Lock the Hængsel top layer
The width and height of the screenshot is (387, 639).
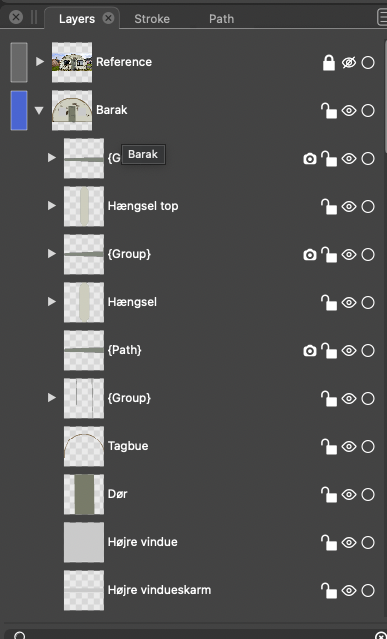(x=329, y=207)
